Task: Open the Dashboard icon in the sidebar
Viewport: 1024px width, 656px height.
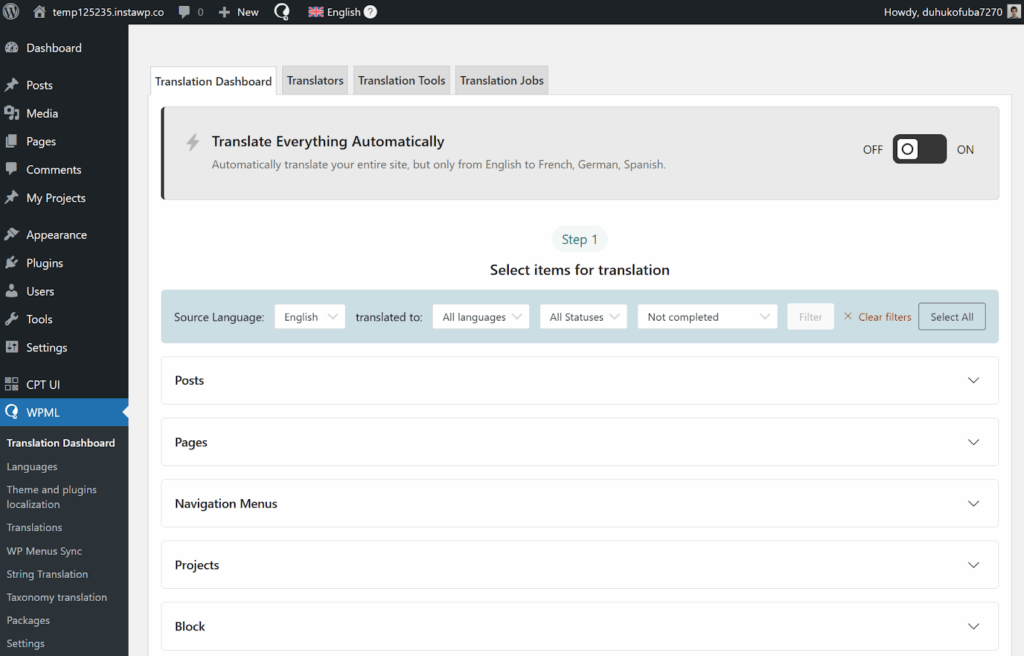Action: pyautogui.click(x=12, y=48)
